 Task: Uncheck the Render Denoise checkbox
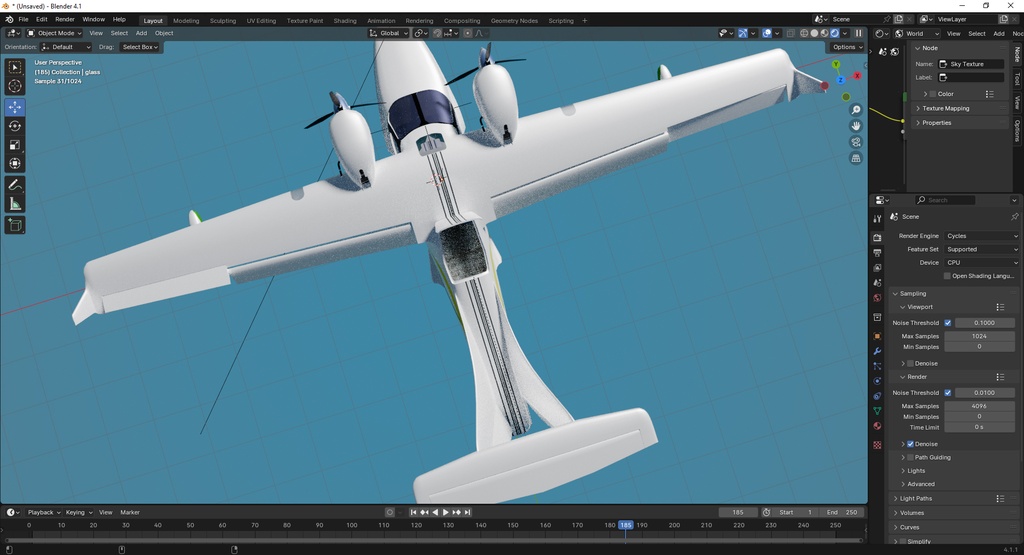tap(910, 444)
